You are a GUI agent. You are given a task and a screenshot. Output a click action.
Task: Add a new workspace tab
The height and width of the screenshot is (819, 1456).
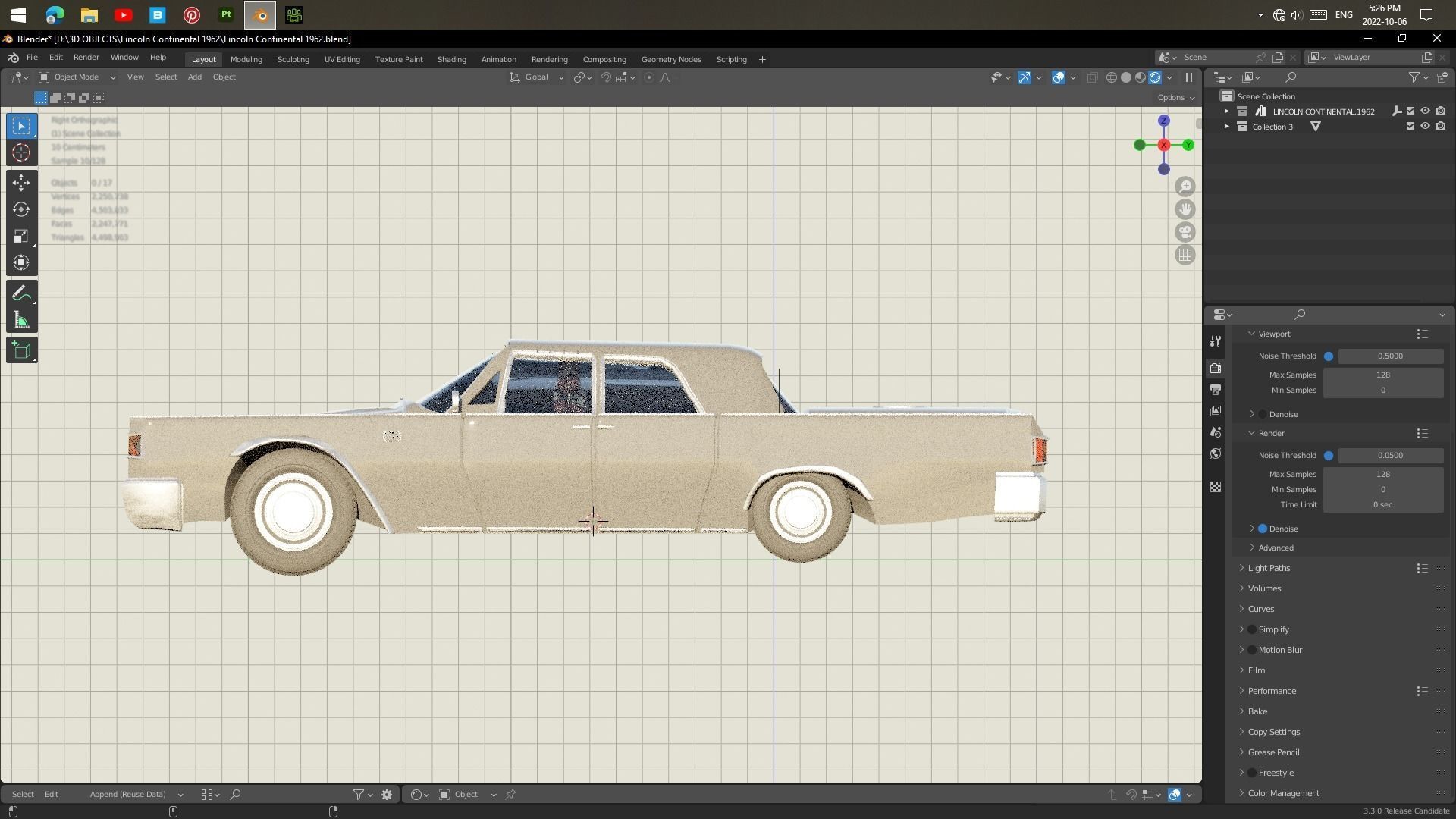[x=762, y=59]
